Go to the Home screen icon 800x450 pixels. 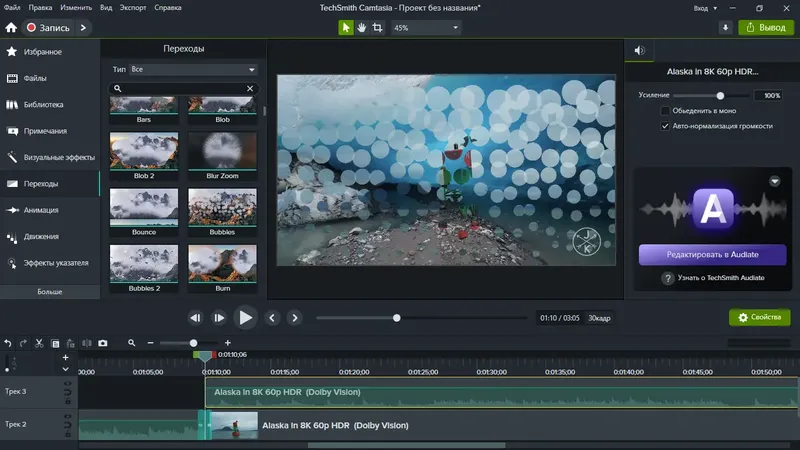coord(11,28)
